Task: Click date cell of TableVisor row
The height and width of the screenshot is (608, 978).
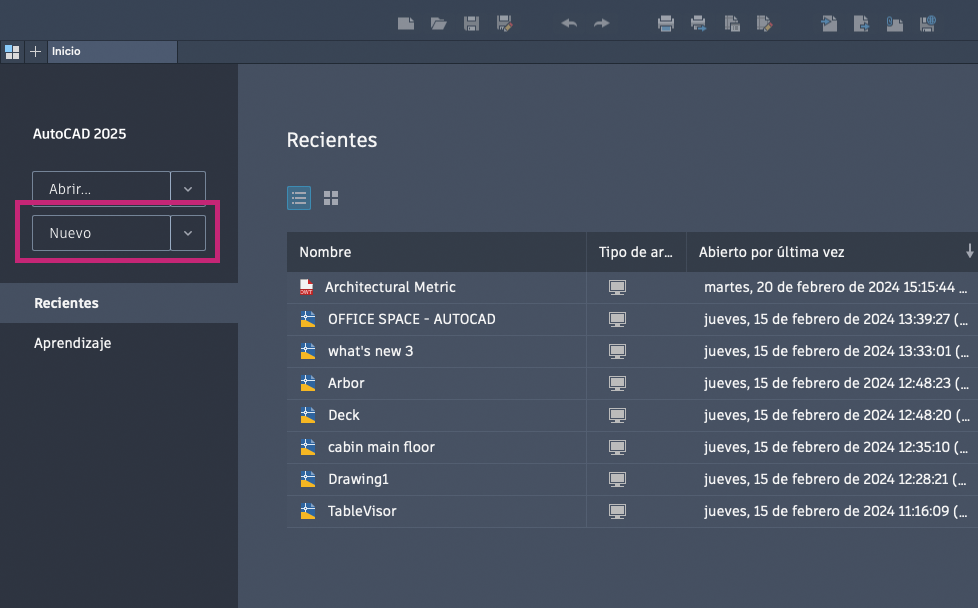Action: click(836, 511)
